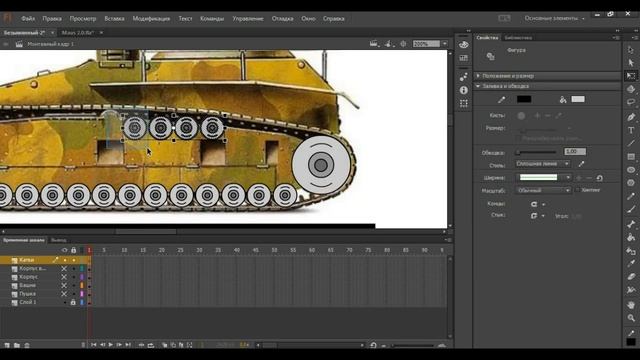Viewport: 640px width, 360px height.
Task: Open the Файл menu
Action: [x=28, y=18]
